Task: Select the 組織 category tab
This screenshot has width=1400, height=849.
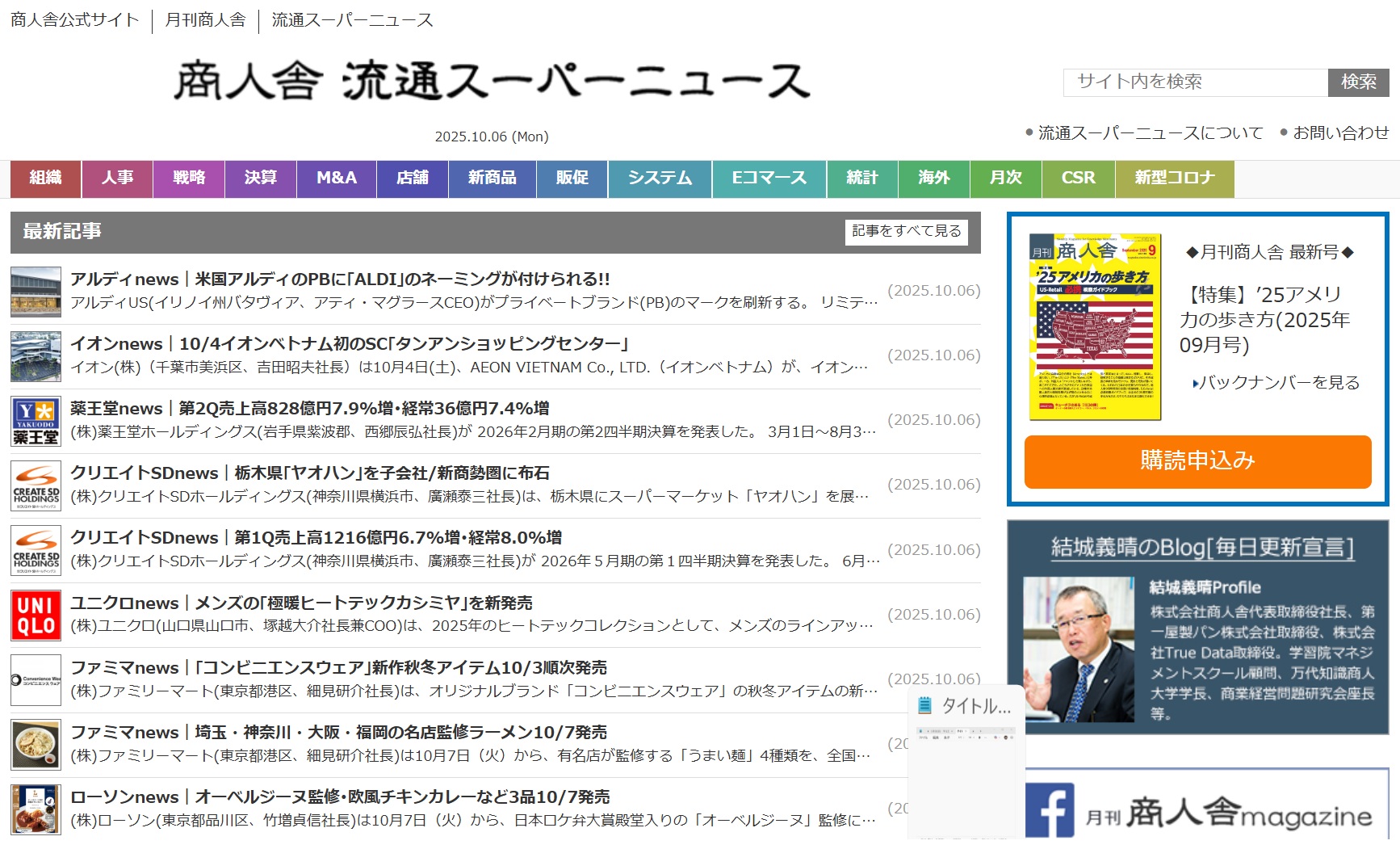Action: coord(45,179)
